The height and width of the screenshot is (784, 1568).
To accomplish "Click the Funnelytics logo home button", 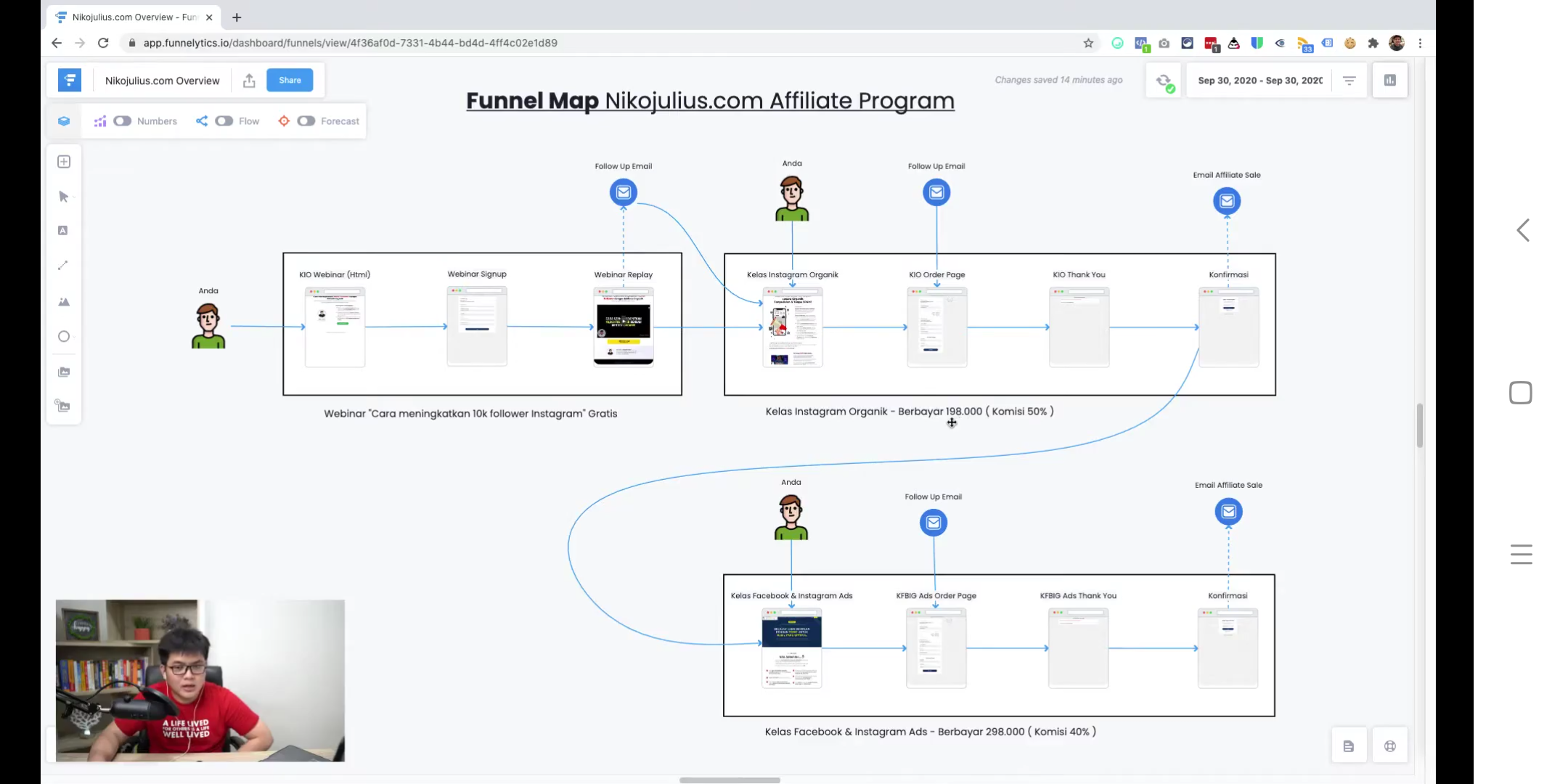I will (x=70, y=81).
